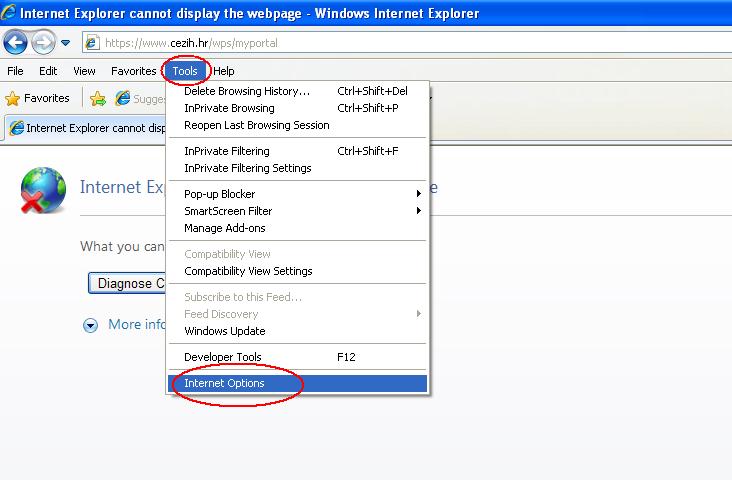The width and height of the screenshot is (732, 480).
Task: Open the File menu
Action: click(x=15, y=71)
